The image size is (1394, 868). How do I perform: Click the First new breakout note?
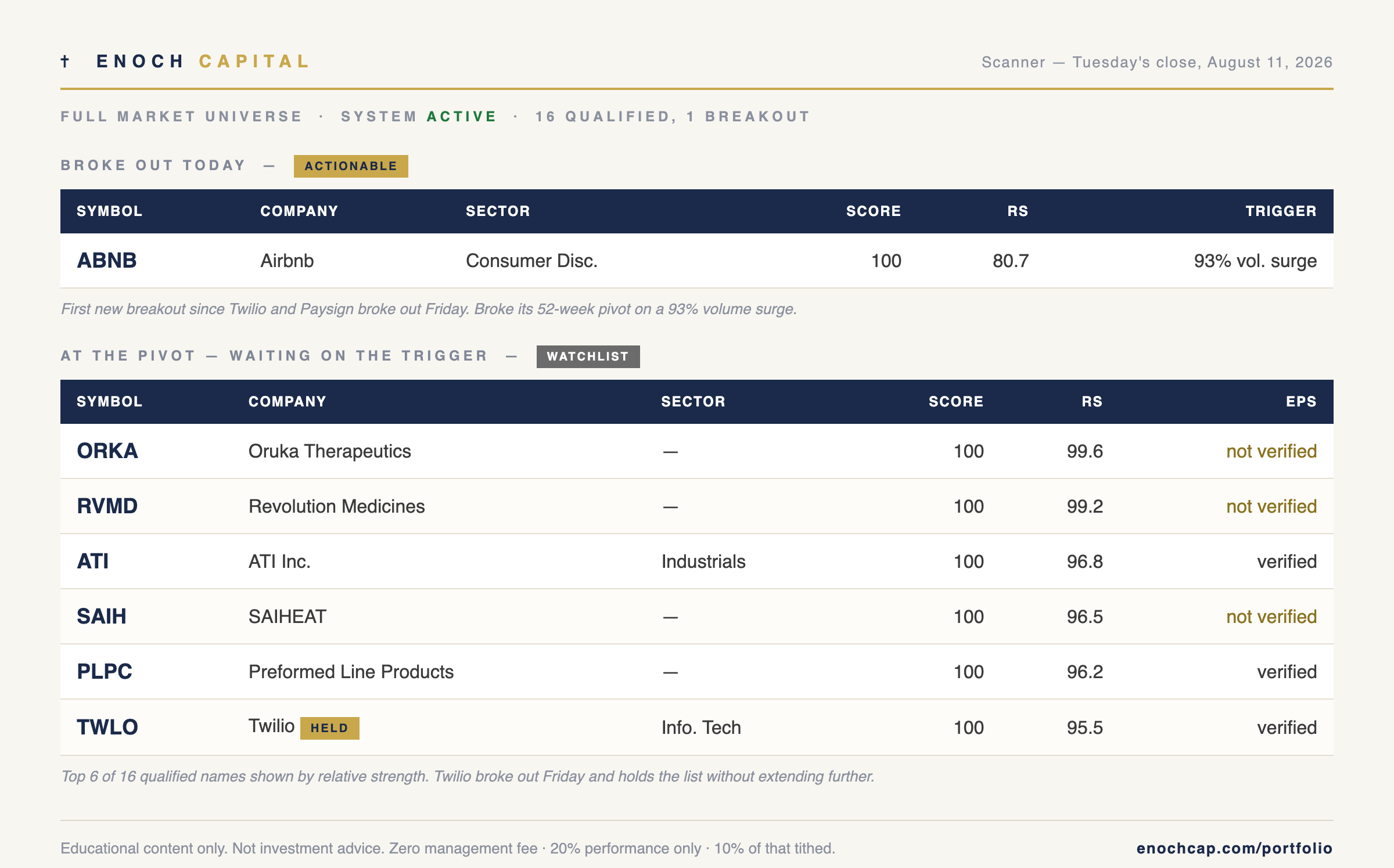429,309
